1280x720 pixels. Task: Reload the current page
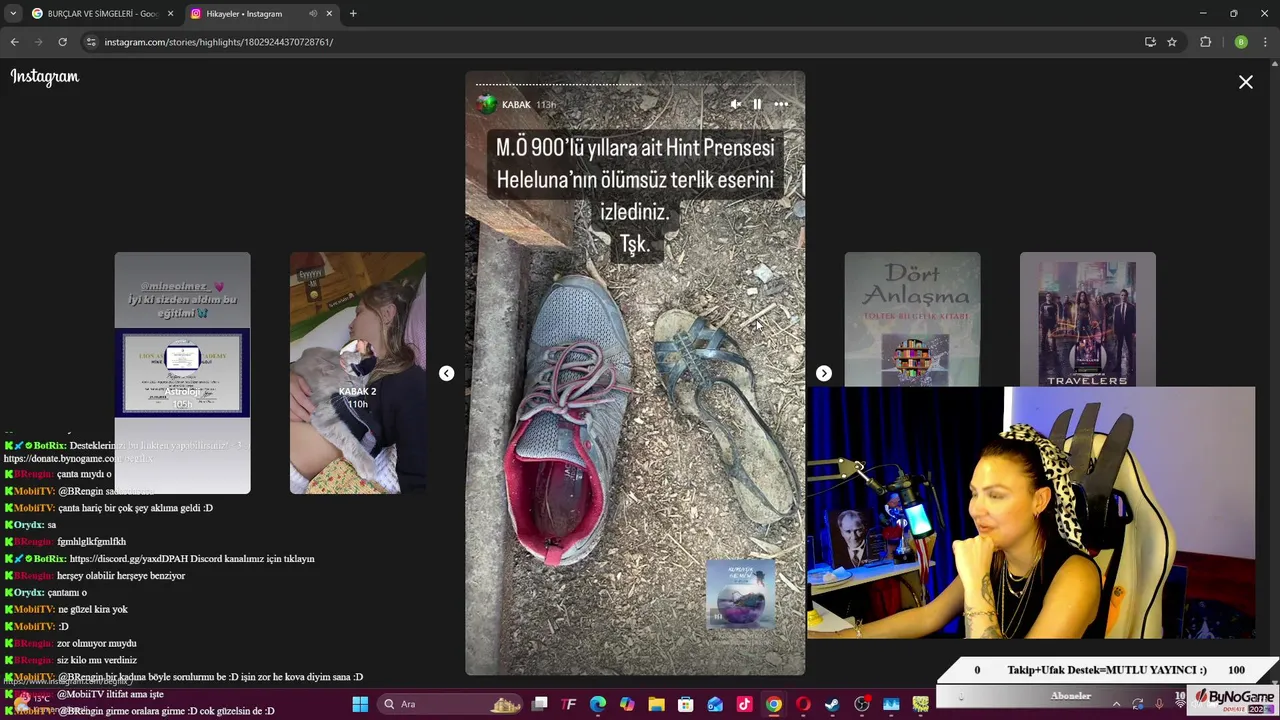62,42
